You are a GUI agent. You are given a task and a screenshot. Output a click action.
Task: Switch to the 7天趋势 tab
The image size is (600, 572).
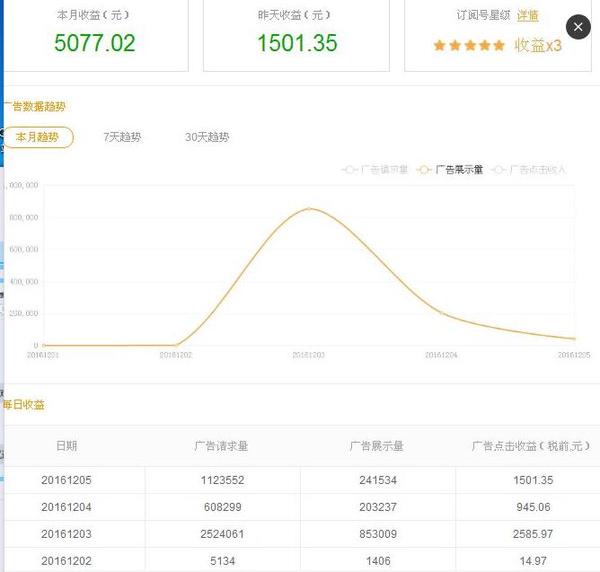(122, 137)
